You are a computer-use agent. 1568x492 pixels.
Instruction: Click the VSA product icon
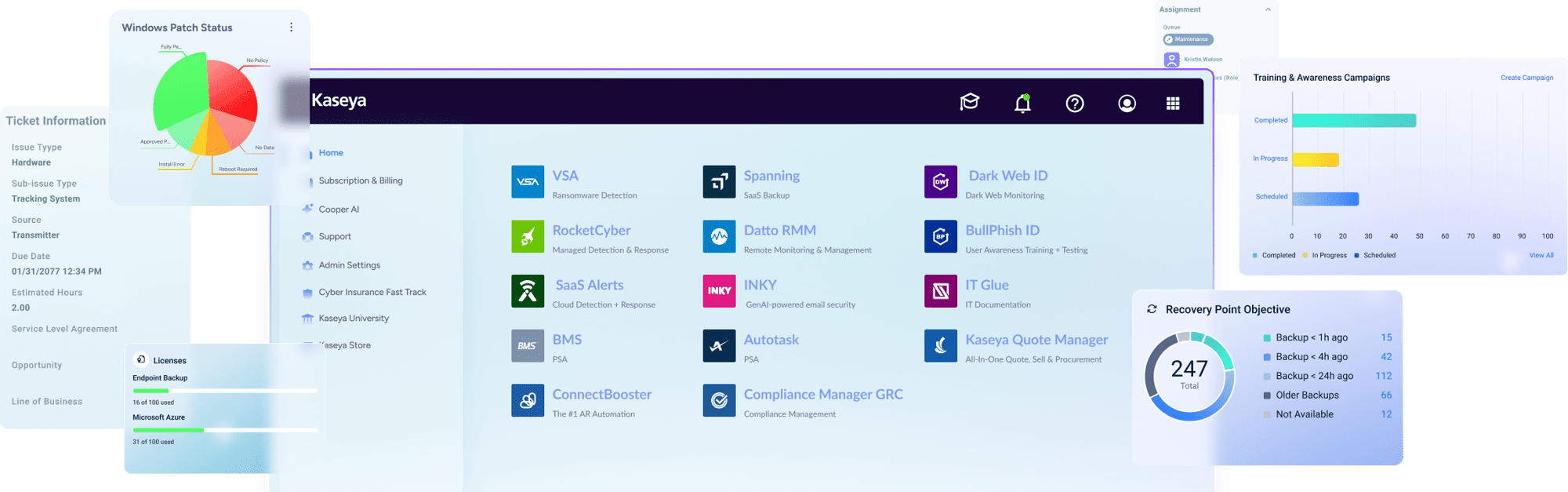pyautogui.click(x=528, y=182)
